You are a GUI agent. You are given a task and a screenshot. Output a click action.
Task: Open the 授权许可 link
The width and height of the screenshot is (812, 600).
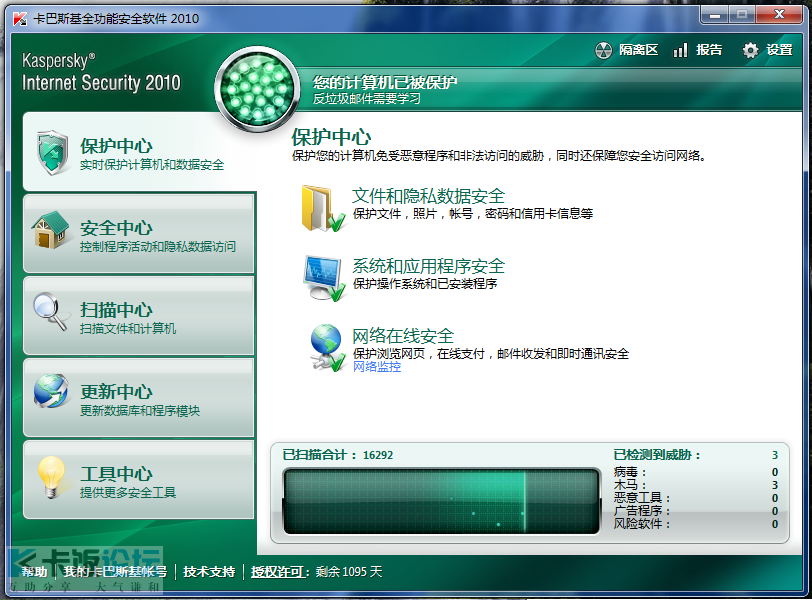pyautogui.click(x=277, y=572)
